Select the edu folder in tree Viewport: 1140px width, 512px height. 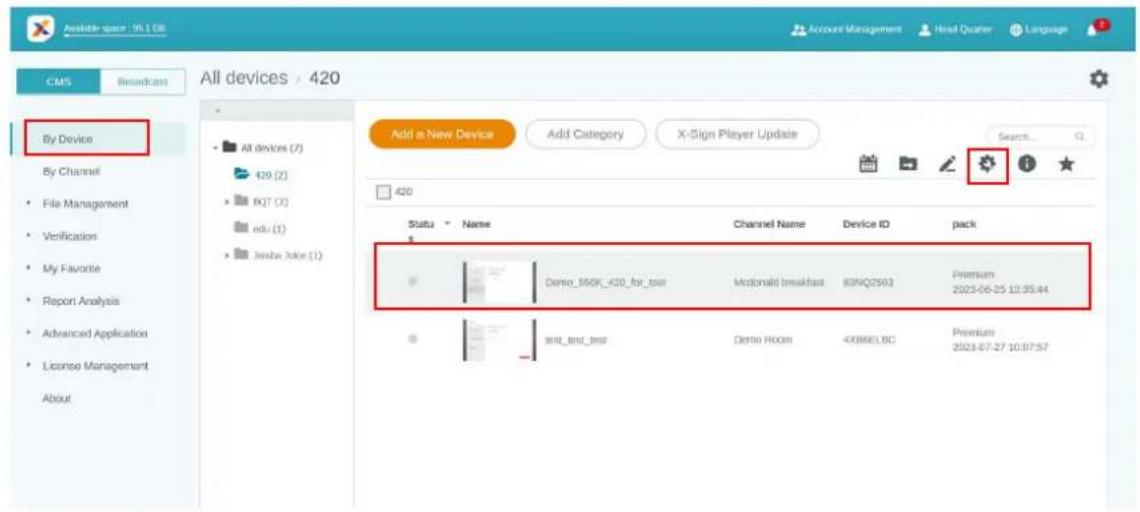coord(258,228)
